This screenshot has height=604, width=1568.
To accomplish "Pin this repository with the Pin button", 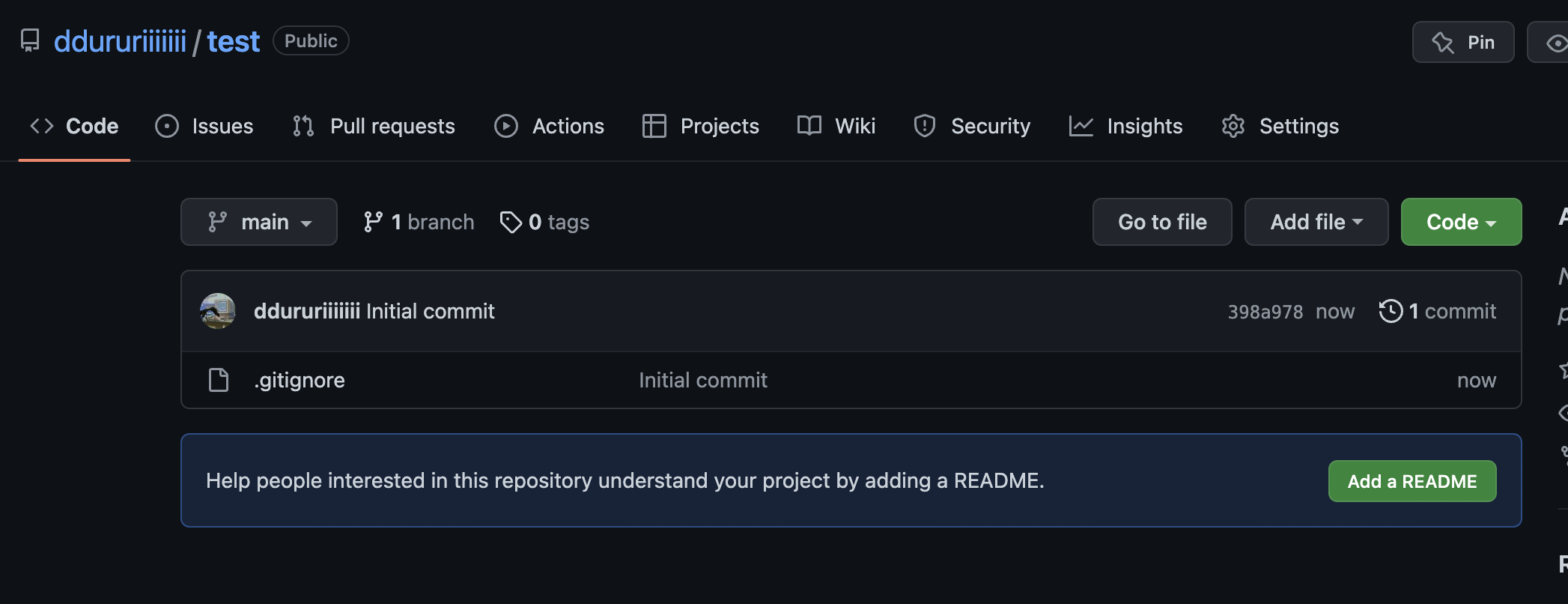I will click(x=1463, y=42).
